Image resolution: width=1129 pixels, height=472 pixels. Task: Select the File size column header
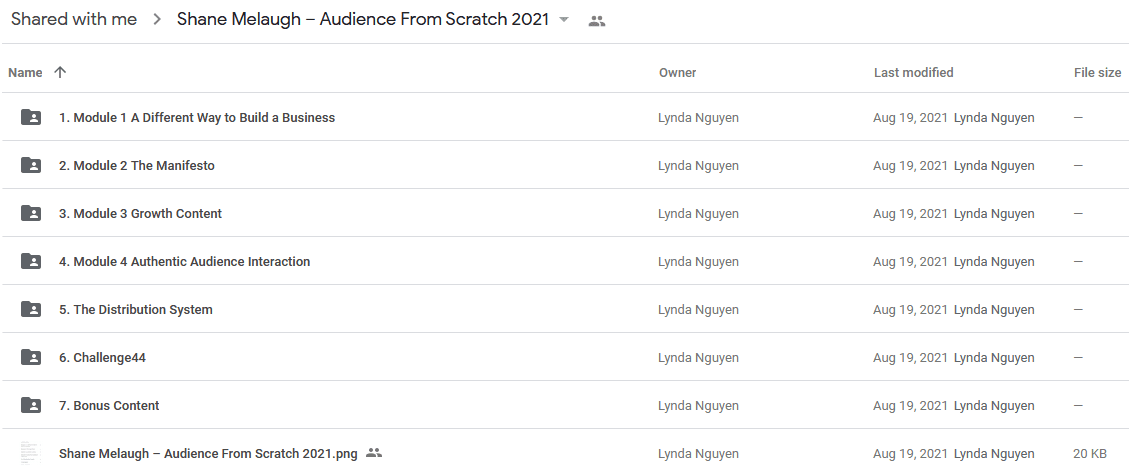coord(1097,73)
